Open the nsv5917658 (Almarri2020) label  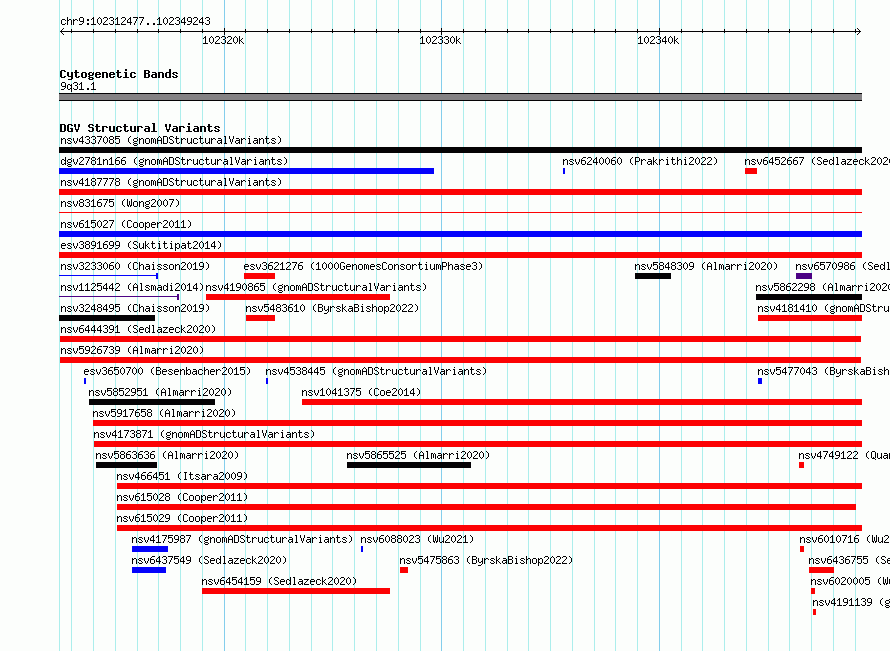(164, 413)
